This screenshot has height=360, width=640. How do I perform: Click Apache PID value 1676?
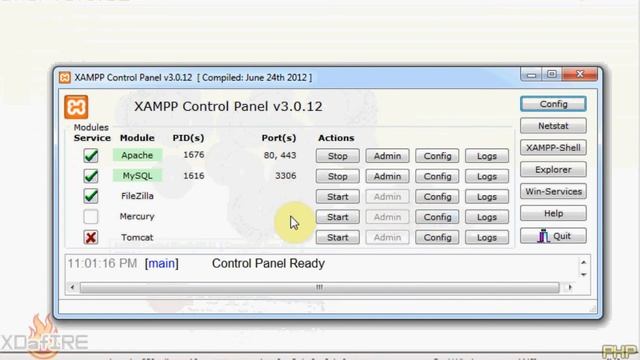click(x=193, y=155)
